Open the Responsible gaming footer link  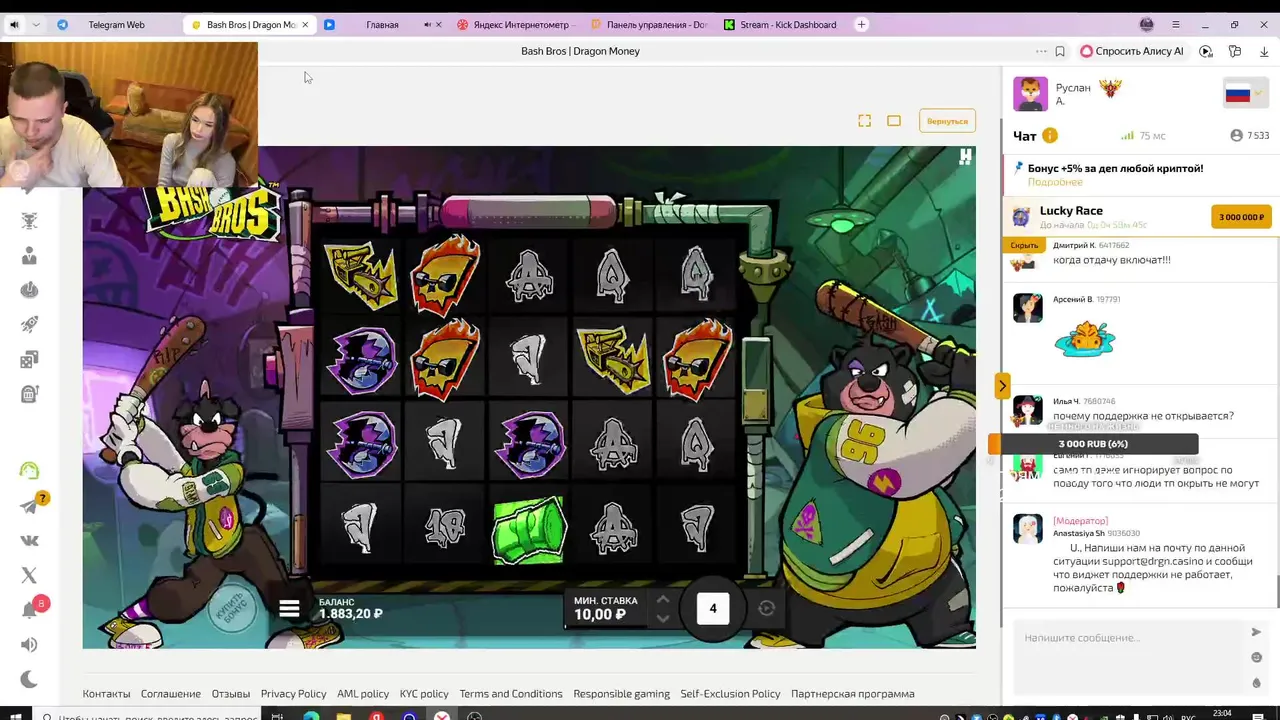click(x=622, y=694)
